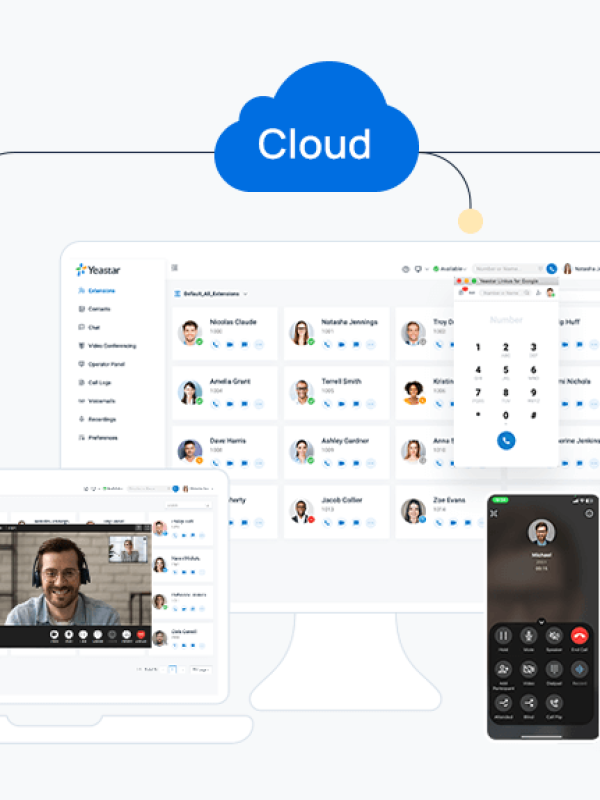Open Video Conferencing from the sidebar
This screenshot has width=600, height=800.
pos(111,346)
